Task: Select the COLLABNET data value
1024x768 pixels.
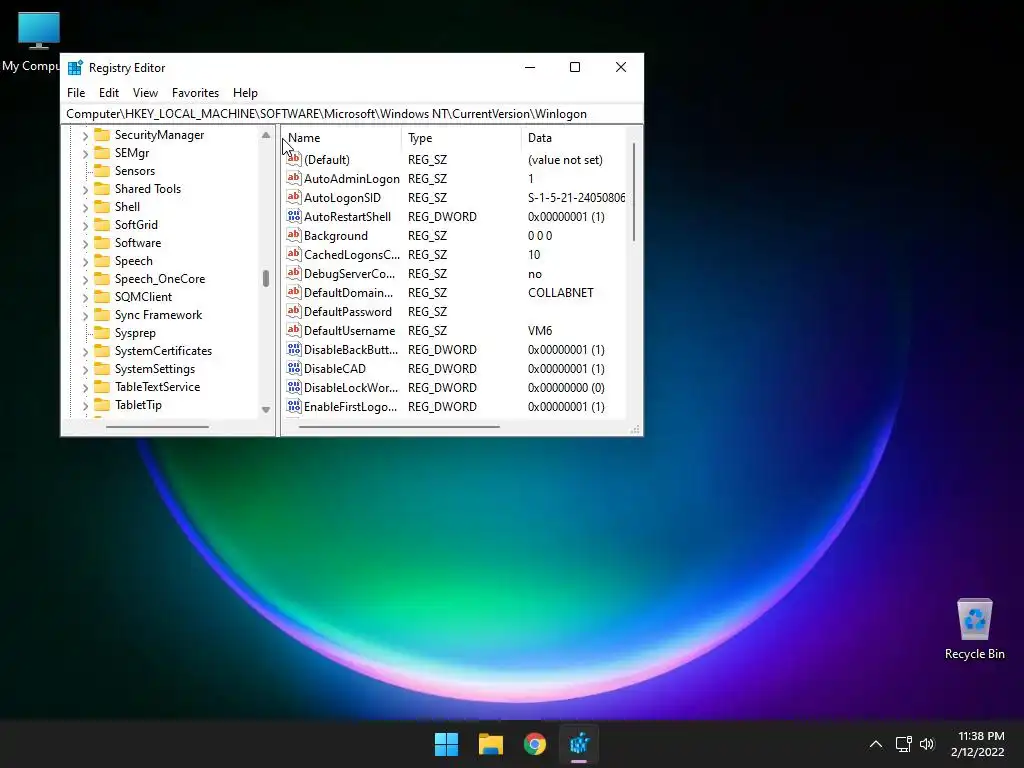Action: pyautogui.click(x=561, y=293)
